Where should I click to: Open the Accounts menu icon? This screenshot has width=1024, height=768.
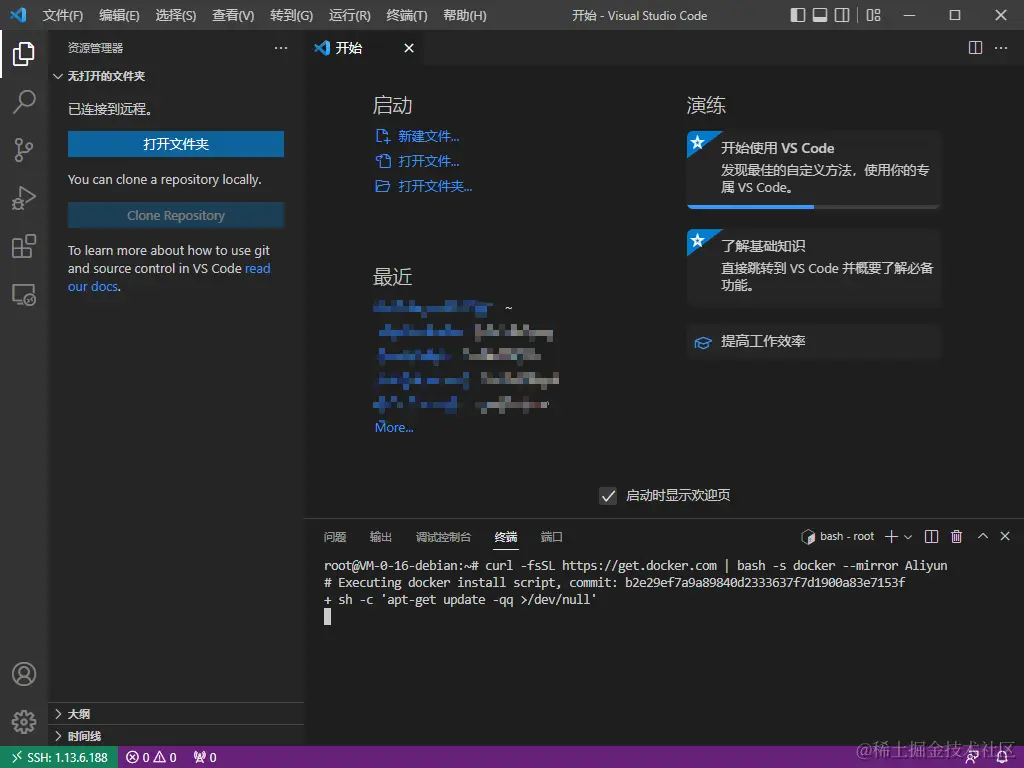click(24, 674)
